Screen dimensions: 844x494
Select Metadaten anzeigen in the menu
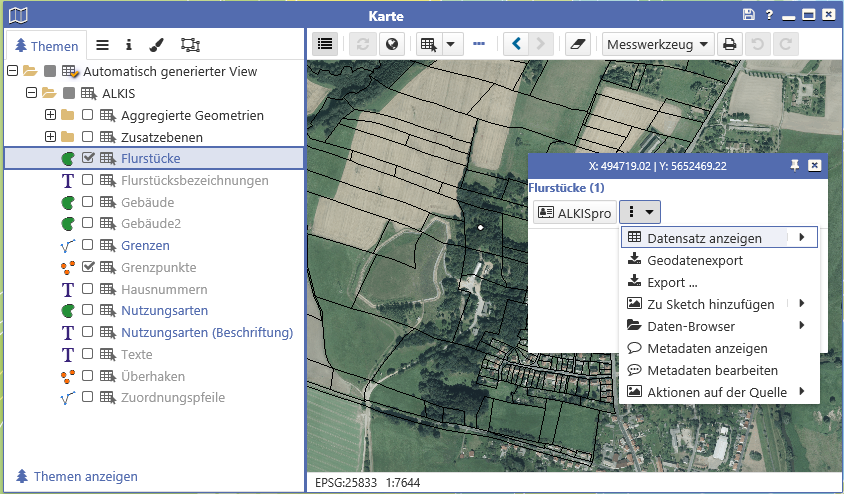(x=707, y=348)
